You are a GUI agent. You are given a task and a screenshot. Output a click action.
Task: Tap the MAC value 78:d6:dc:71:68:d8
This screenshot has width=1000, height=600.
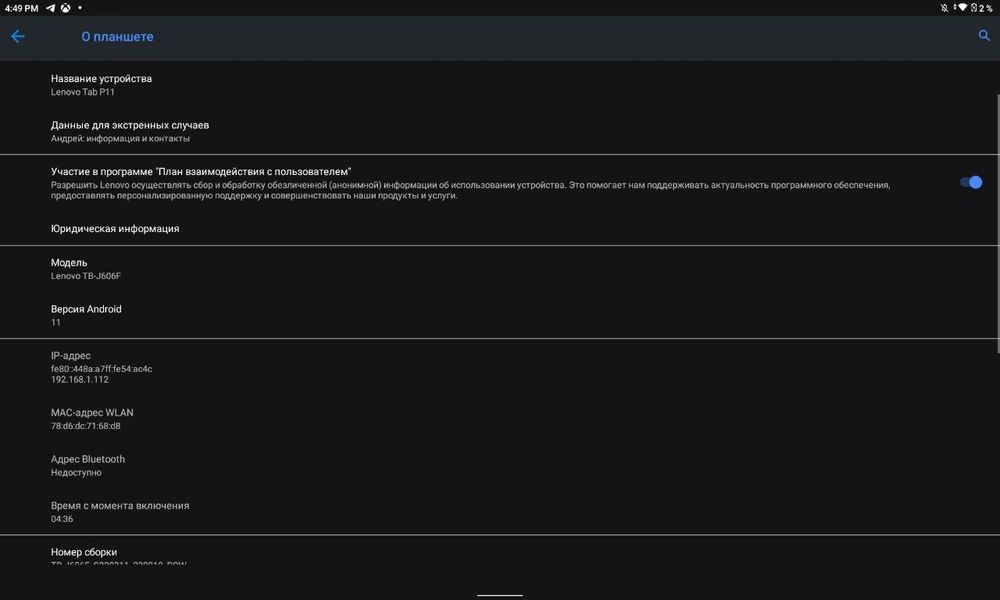click(x=85, y=426)
